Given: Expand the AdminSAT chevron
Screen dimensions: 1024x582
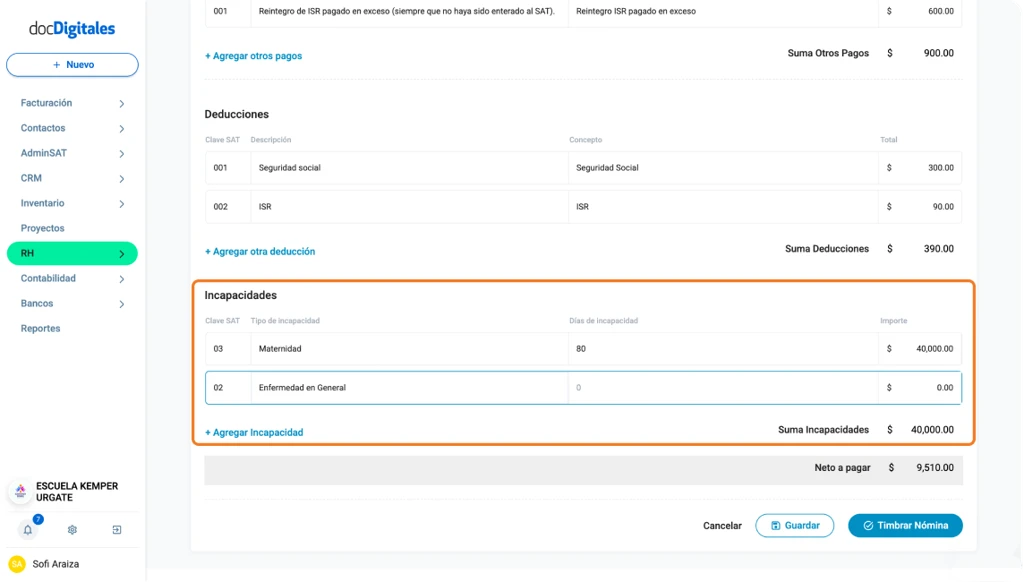Looking at the screenshot, I should tap(121, 154).
